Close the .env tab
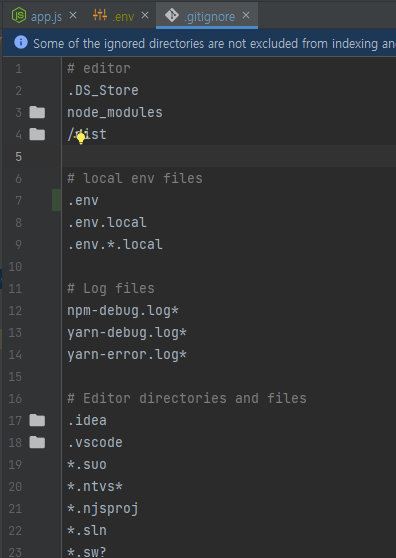Screen dimensions: 396x558 click(145, 15)
